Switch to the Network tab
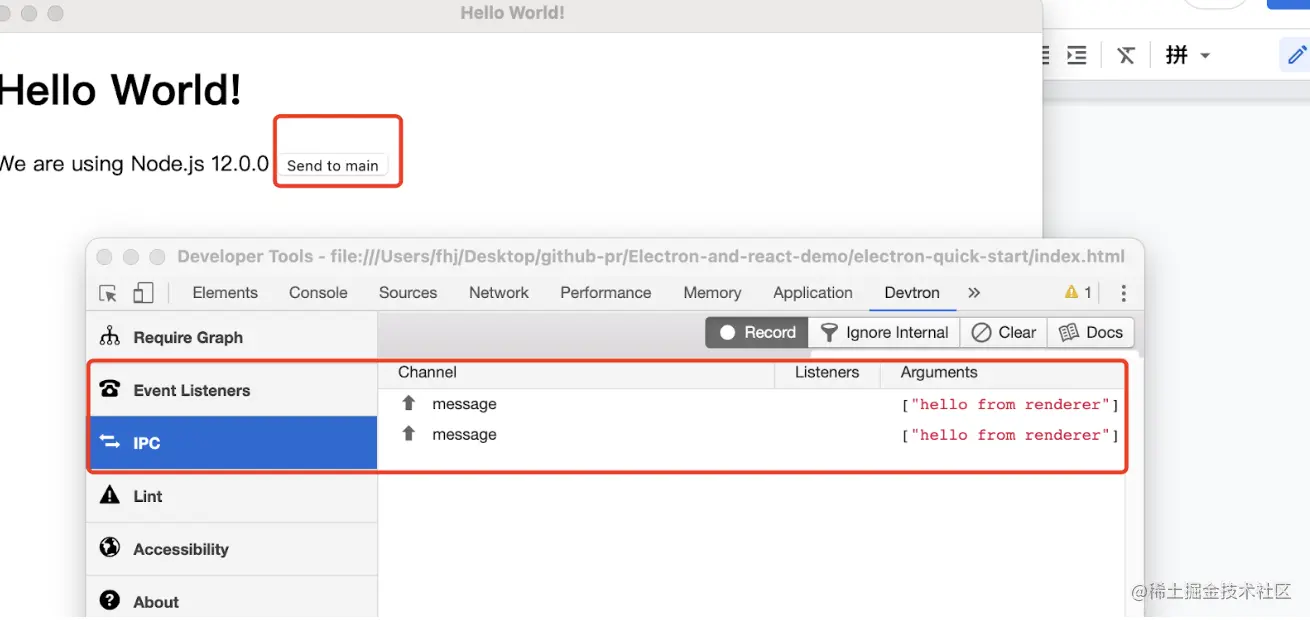1310x620 pixels. click(499, 293)
